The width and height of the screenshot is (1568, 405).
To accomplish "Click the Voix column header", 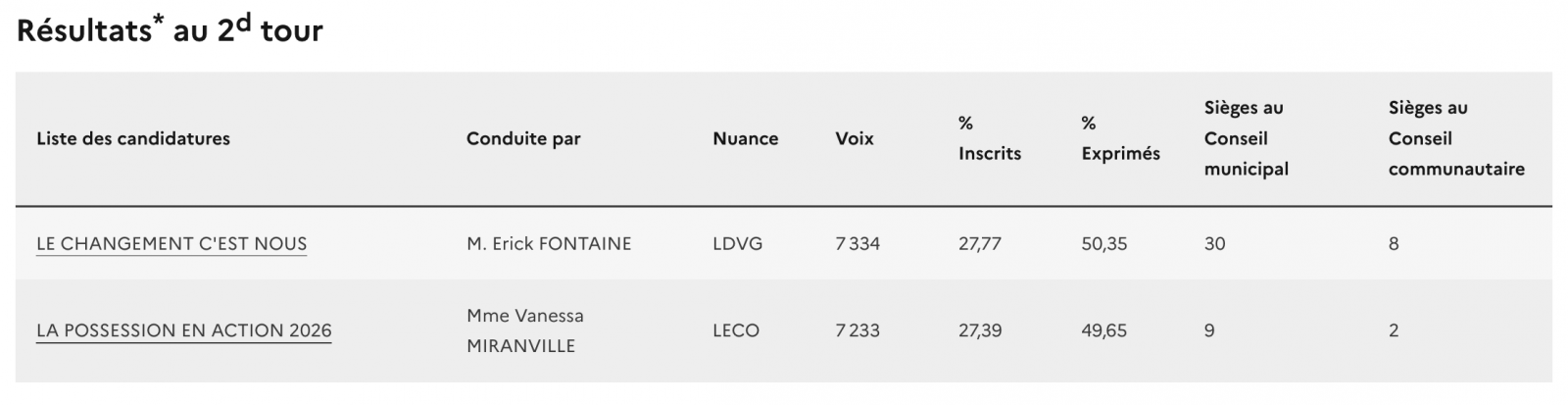I will tap(855, 138).
